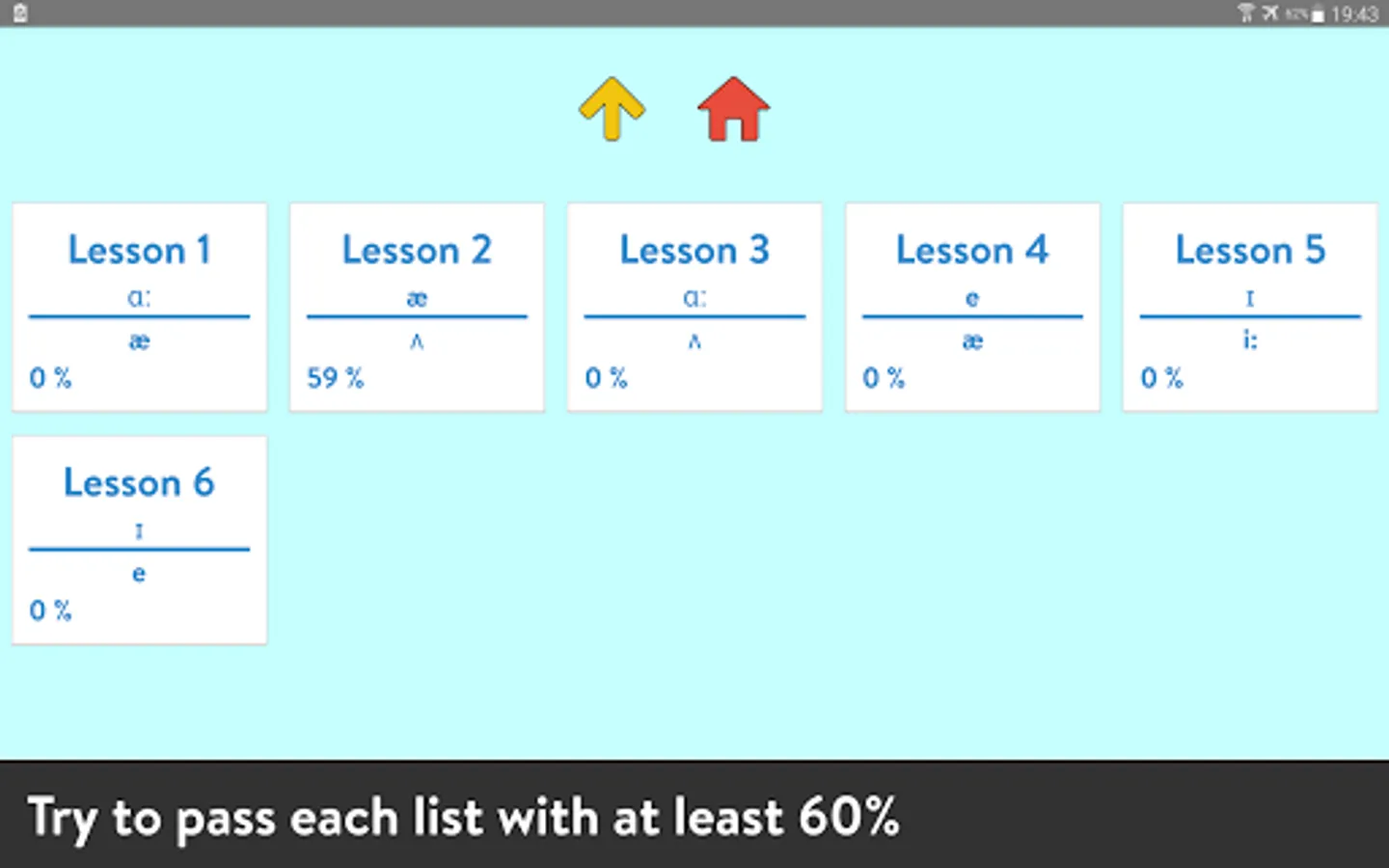The width and height of the screenshot is (1389, 868).
Task: Tap the i: phoneme symbol in Lesson 5
Action: [x=1249, y=340]
